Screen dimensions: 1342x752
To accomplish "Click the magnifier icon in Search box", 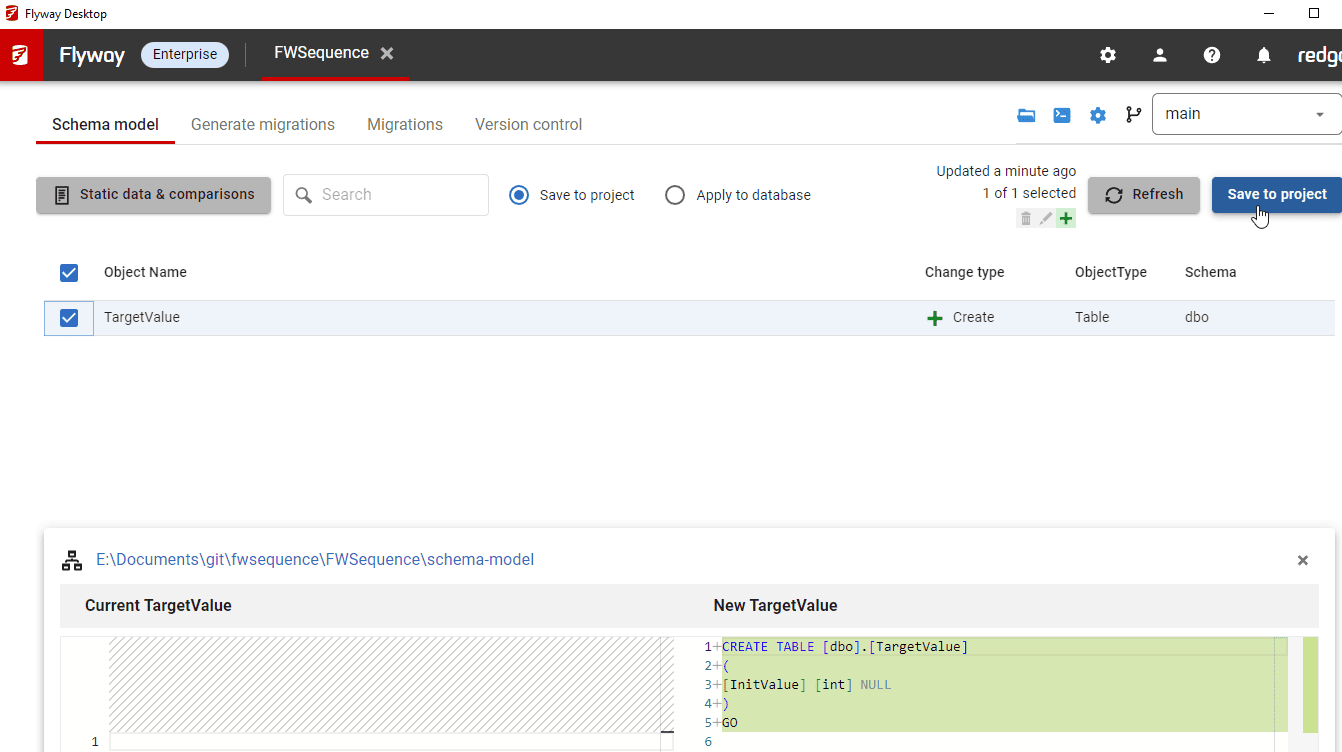I will (x=304, y=195).
